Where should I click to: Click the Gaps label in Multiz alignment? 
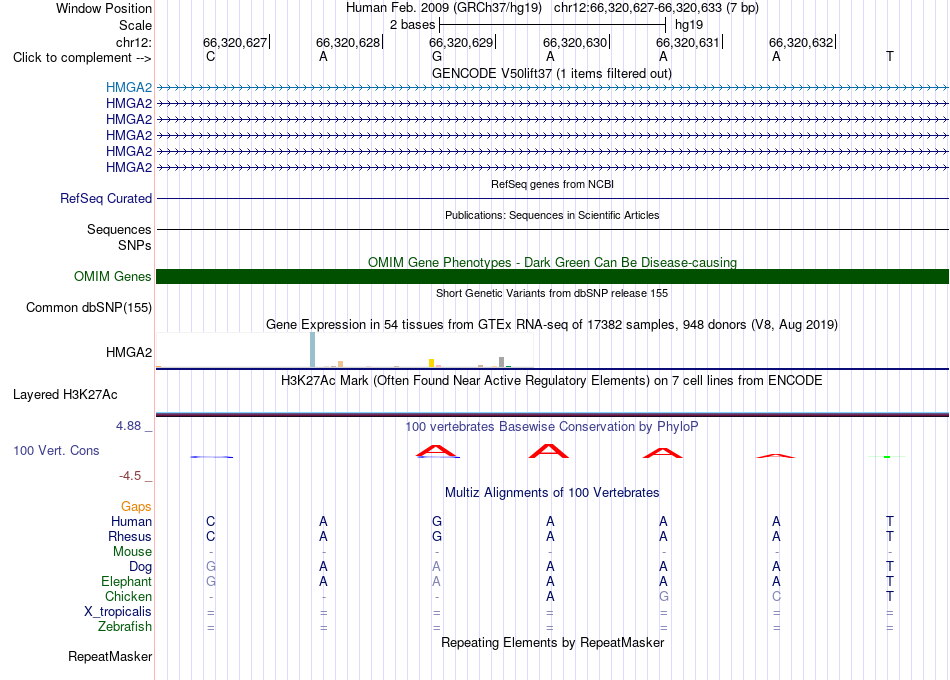[x=136, y=506]
